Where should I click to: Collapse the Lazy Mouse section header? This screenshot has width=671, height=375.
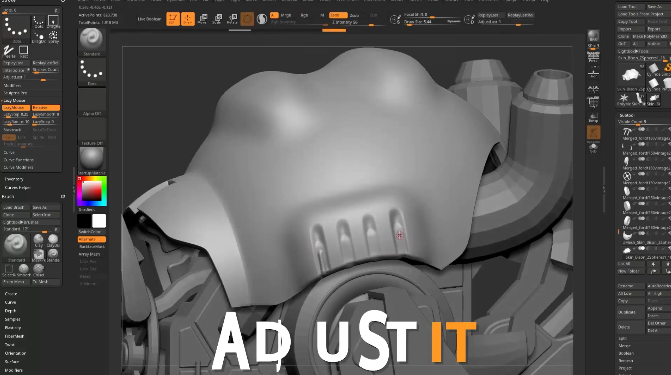pos(15,101)
